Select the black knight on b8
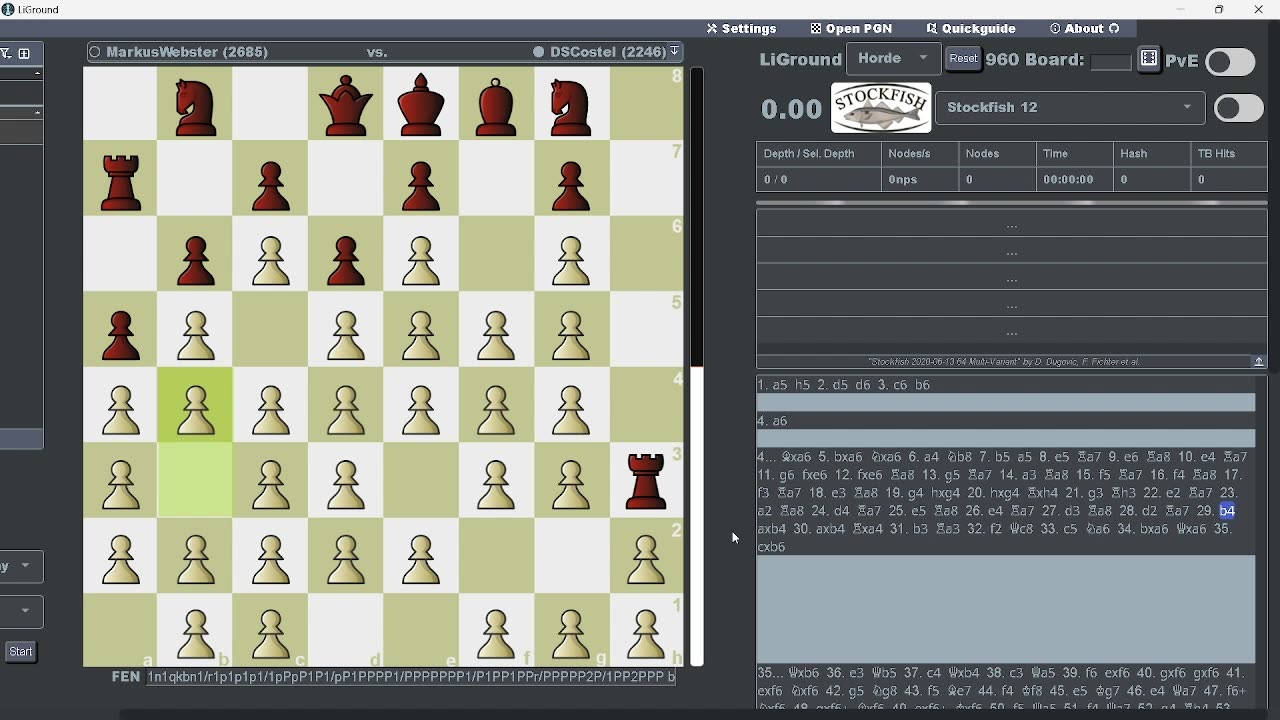Viewport: 1280px width, 720px height. point(196,106)
